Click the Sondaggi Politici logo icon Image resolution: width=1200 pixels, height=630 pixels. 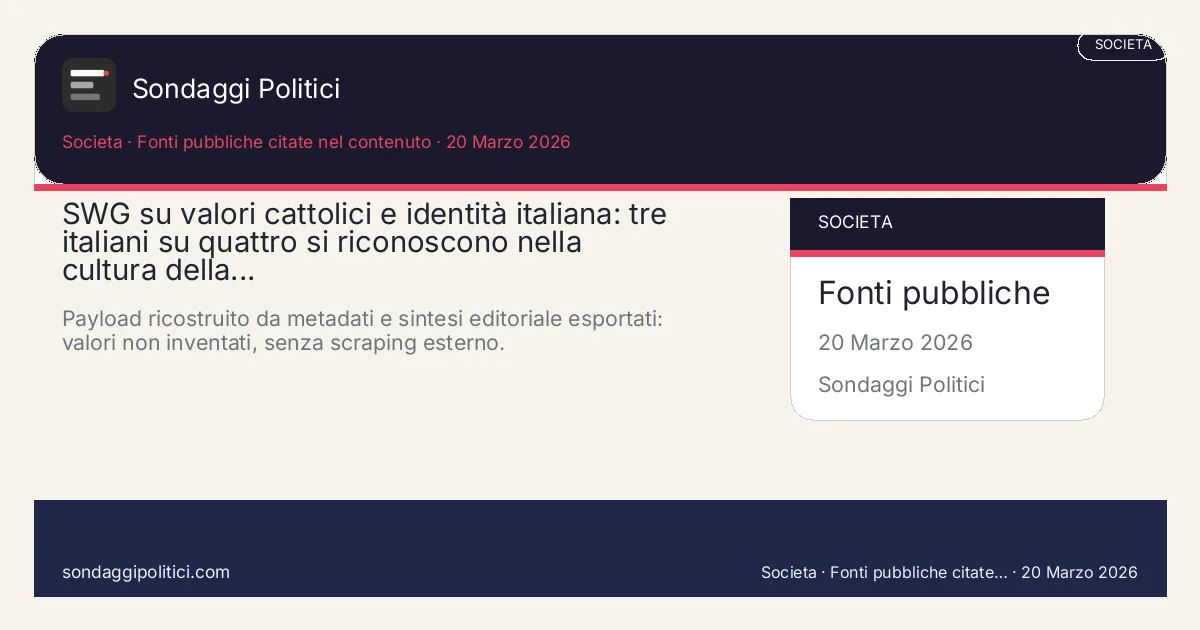[x=89, y=85]
